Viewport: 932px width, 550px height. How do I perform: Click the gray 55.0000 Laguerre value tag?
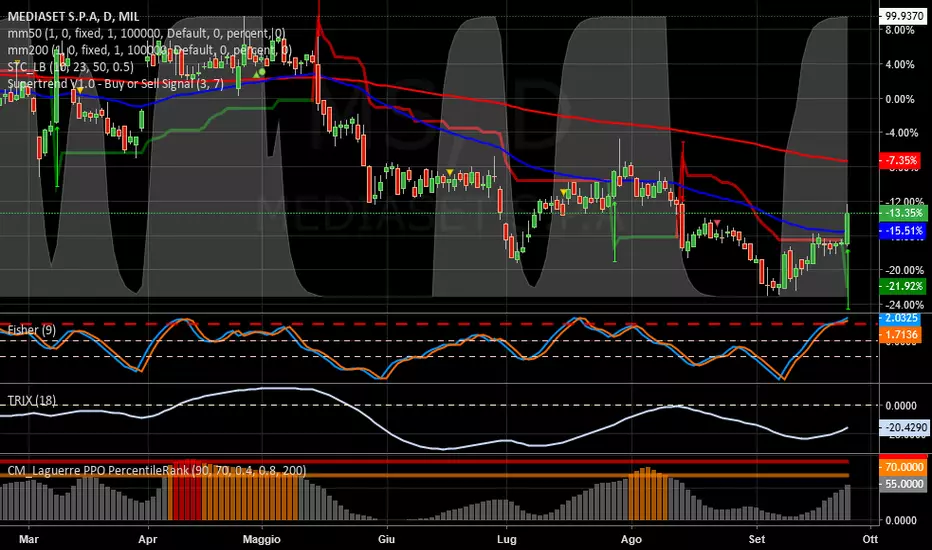(903, 484)
